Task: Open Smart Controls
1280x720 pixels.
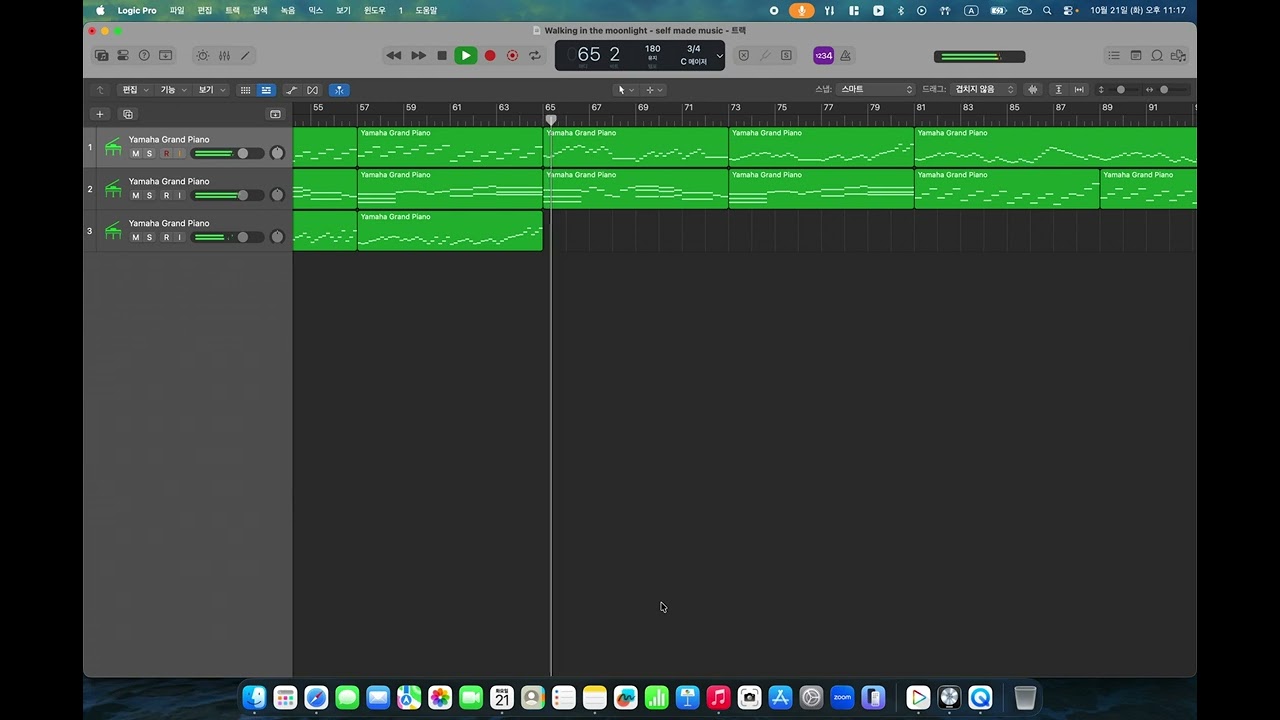Action: (203, 56)
